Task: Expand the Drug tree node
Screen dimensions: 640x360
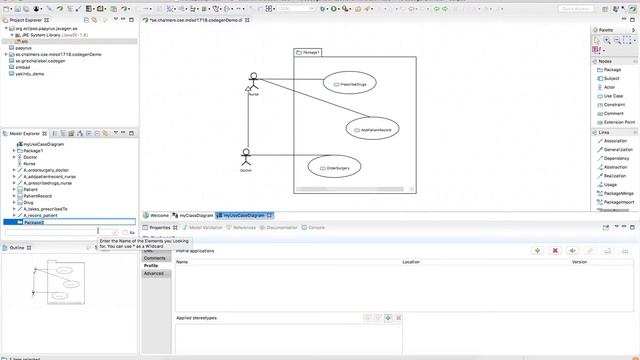Action: tap(14, 202)
